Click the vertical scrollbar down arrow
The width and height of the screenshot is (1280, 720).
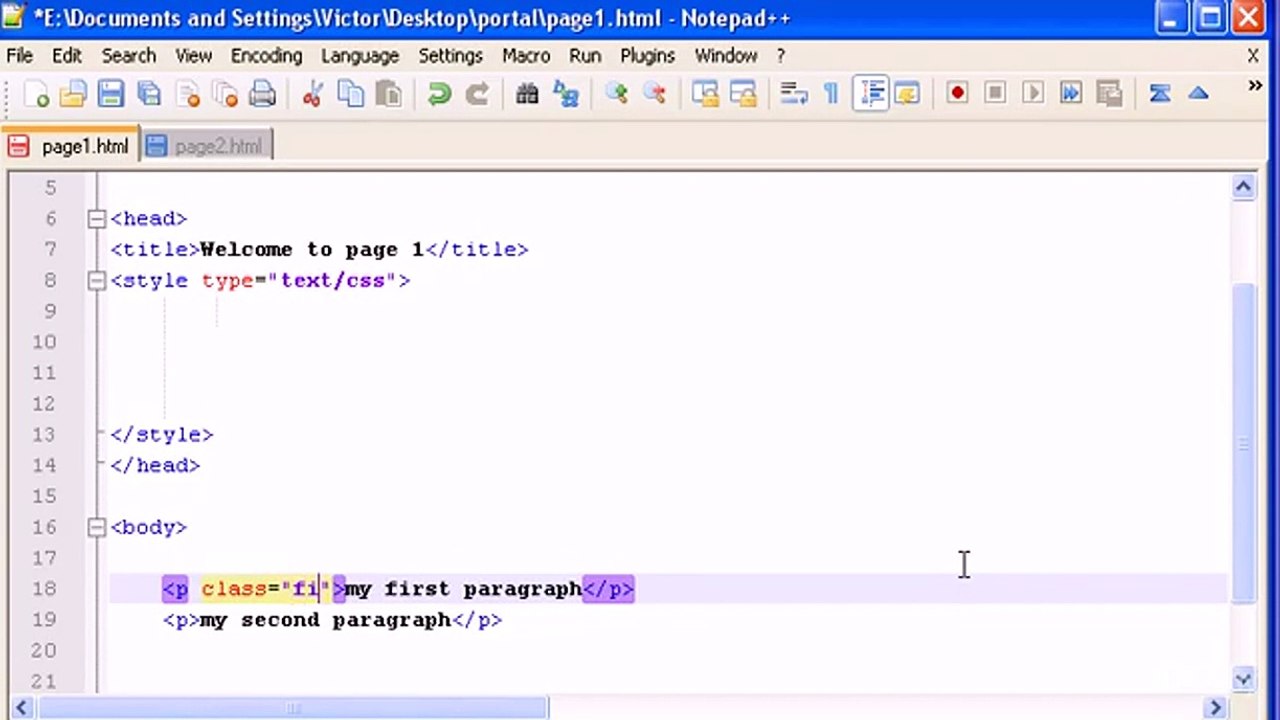(1243, 680)
